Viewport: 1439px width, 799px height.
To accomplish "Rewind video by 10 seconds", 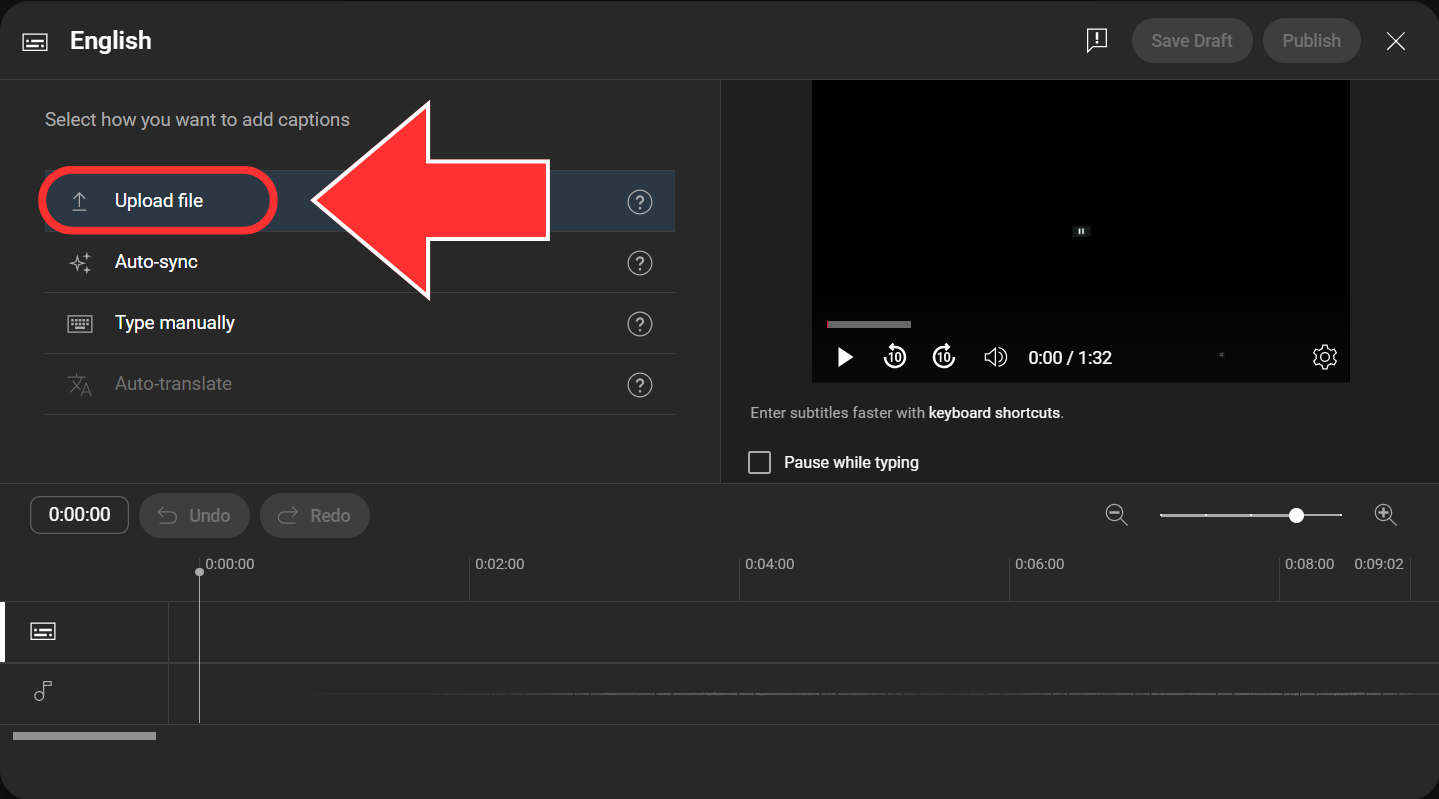I will (x=895, y=357).
